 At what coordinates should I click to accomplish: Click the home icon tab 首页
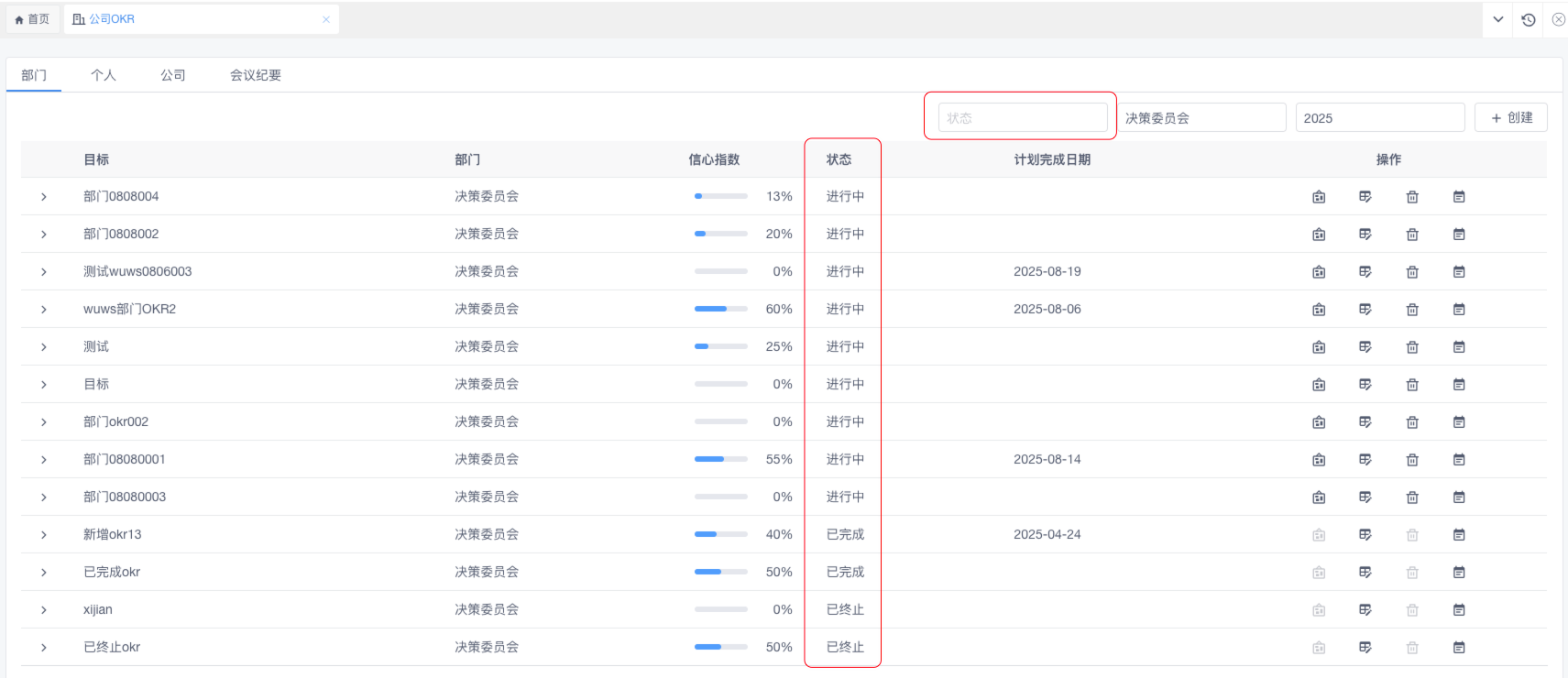33,19
